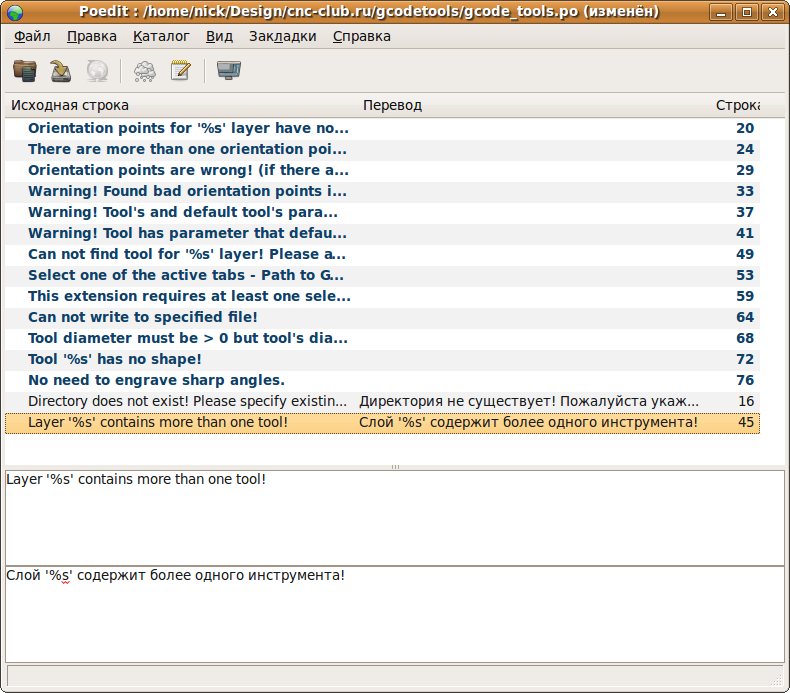Click translation "Директория не существует! Пожалуйста укаж..."
Viewport: 790px width, 693px height.
[x=529, y=401]
